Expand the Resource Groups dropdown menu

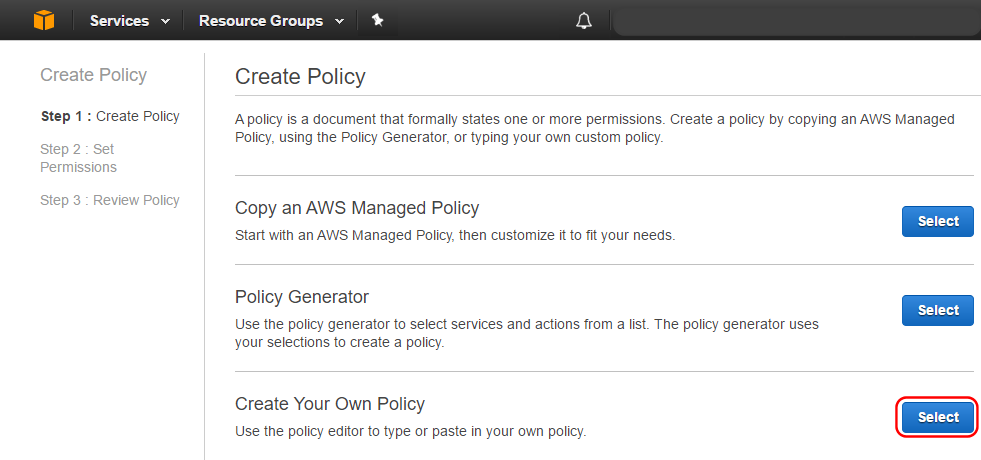272,21
